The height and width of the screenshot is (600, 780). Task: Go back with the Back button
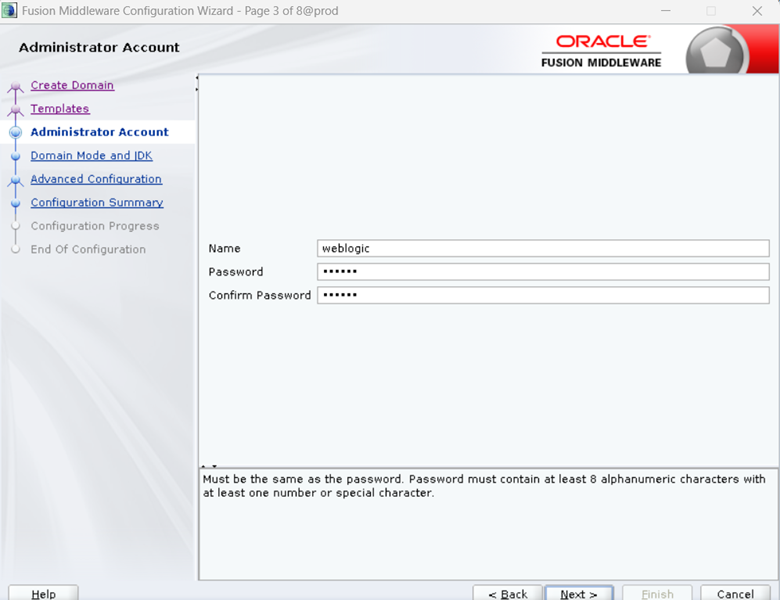507,593
